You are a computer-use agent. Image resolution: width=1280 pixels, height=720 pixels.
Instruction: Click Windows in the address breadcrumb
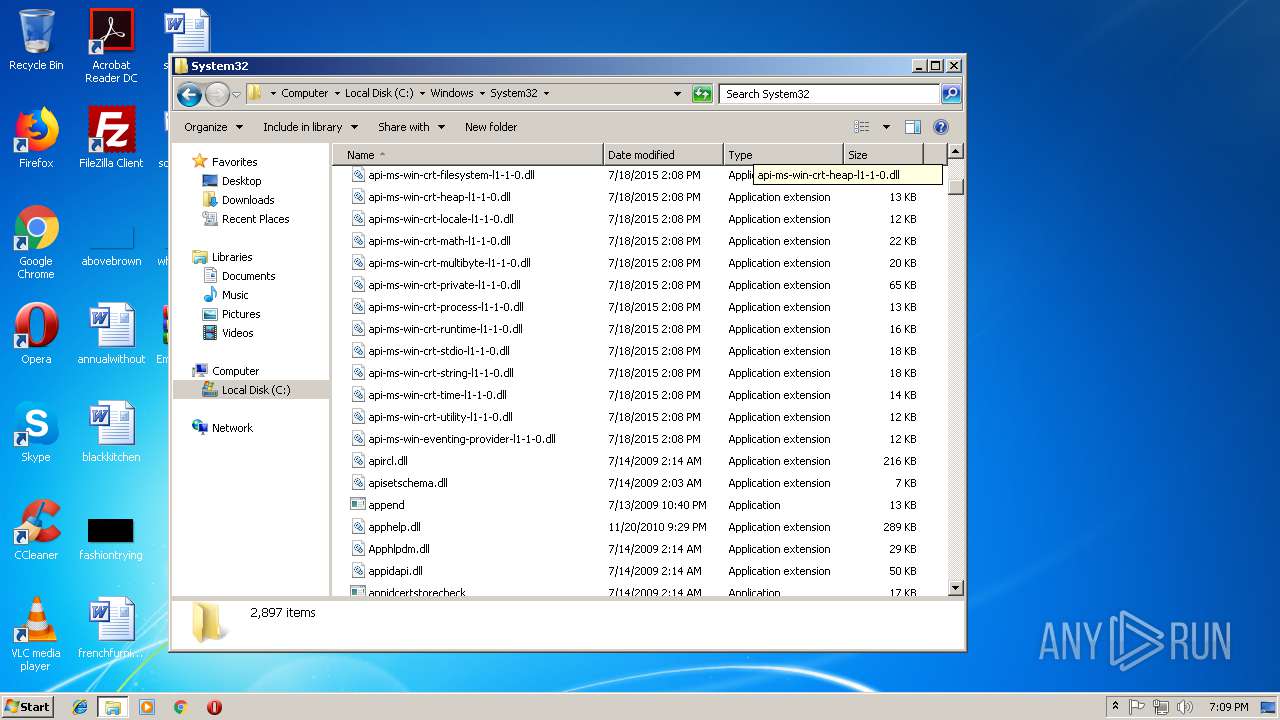[x=452, y=93]
